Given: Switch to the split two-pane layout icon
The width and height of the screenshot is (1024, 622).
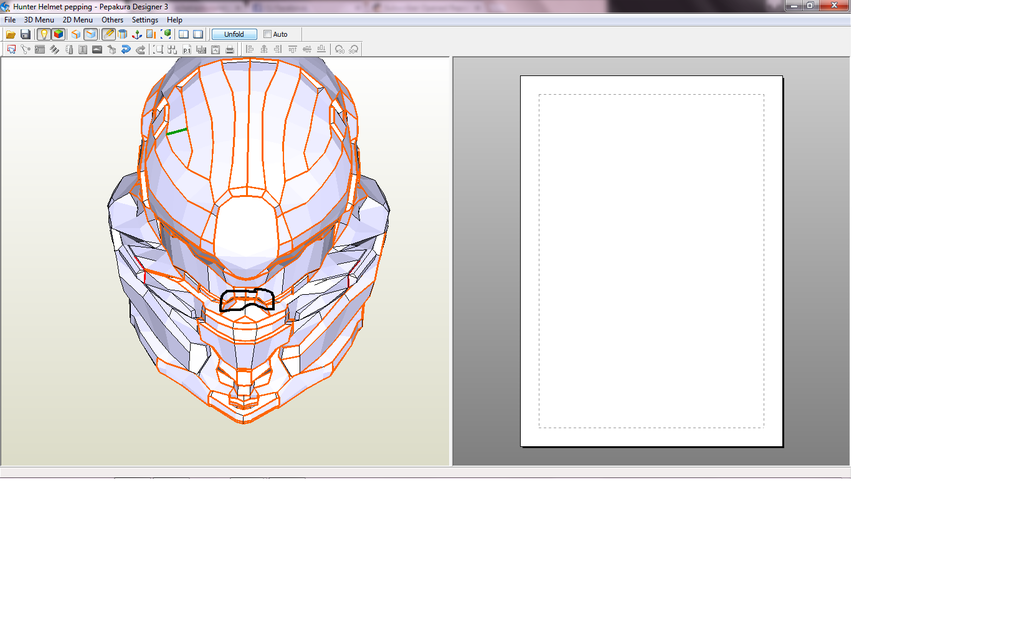Looking at the screenshot, I should (184, 34).
